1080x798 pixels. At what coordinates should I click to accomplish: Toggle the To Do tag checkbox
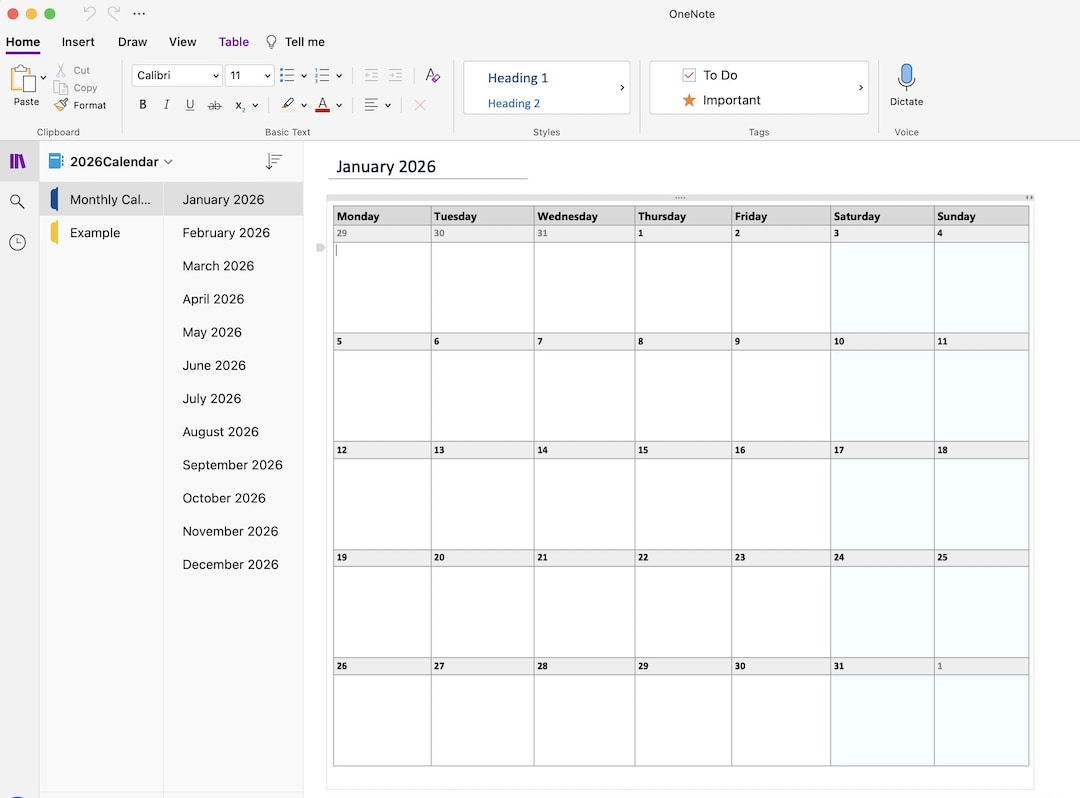tap(689, 74)
